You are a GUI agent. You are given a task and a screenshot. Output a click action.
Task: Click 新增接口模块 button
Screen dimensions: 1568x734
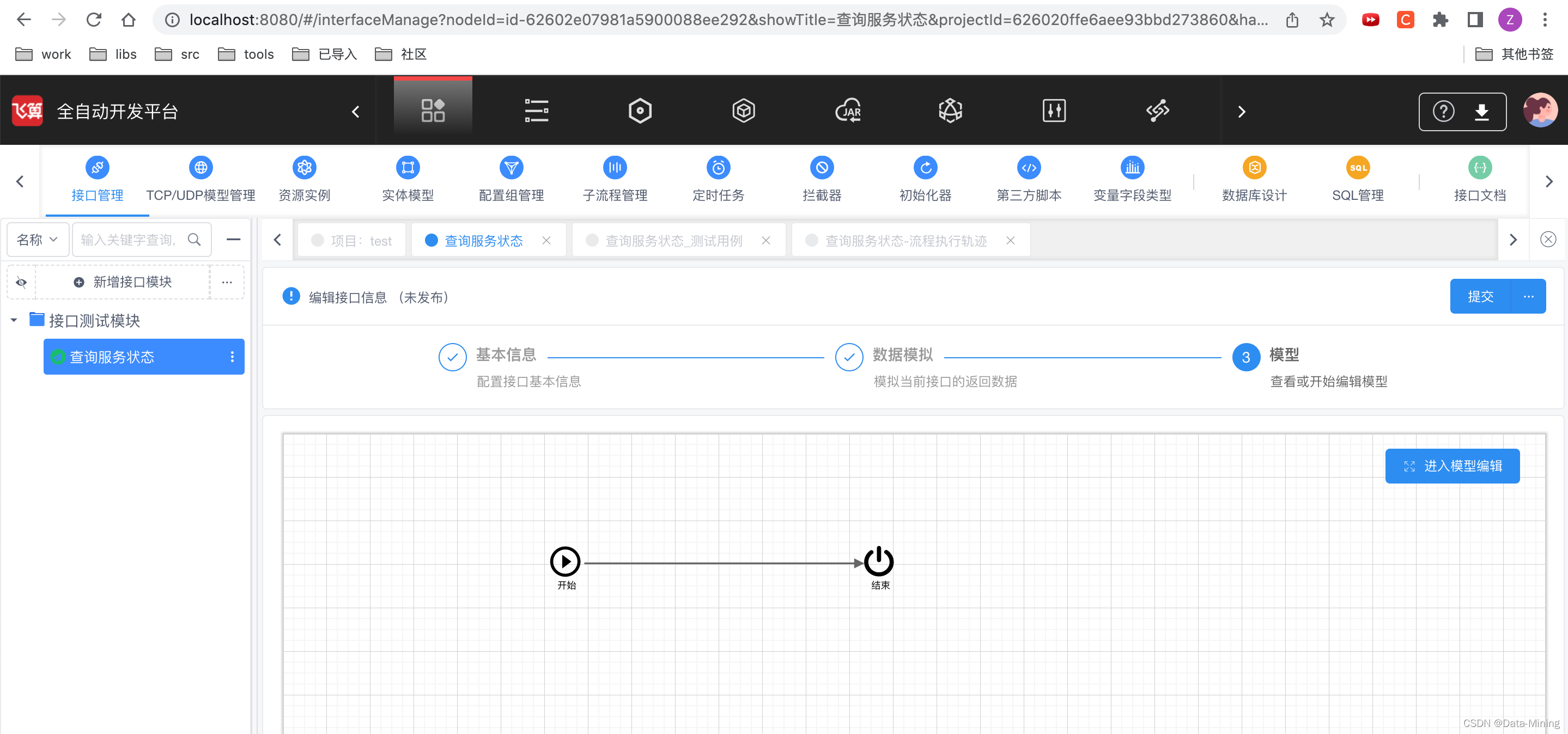[123, 282]
